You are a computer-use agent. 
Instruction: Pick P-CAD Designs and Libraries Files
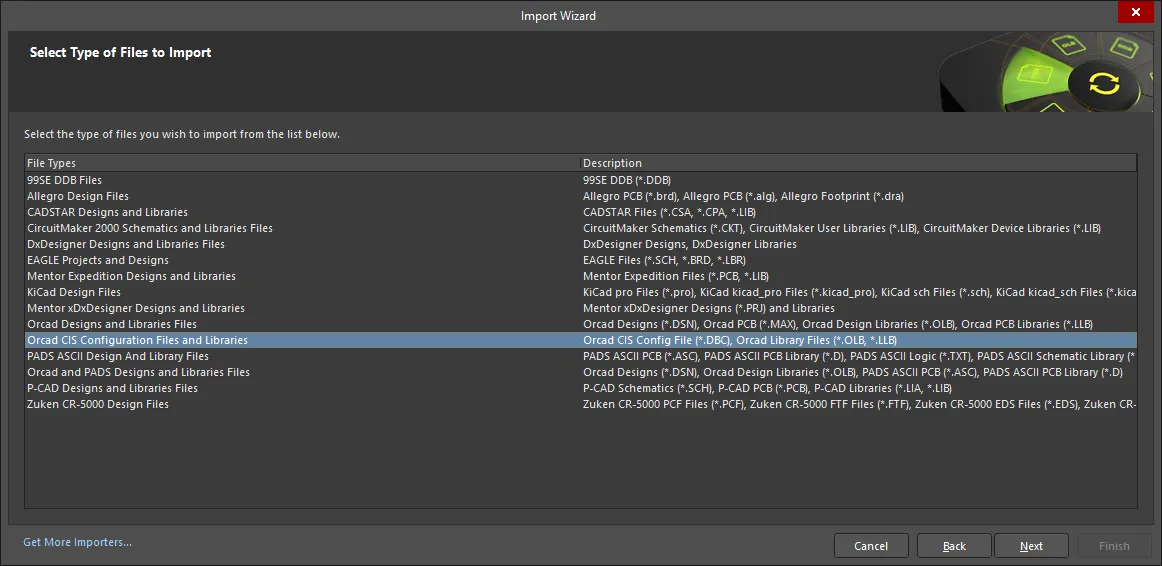click(113, 388)
